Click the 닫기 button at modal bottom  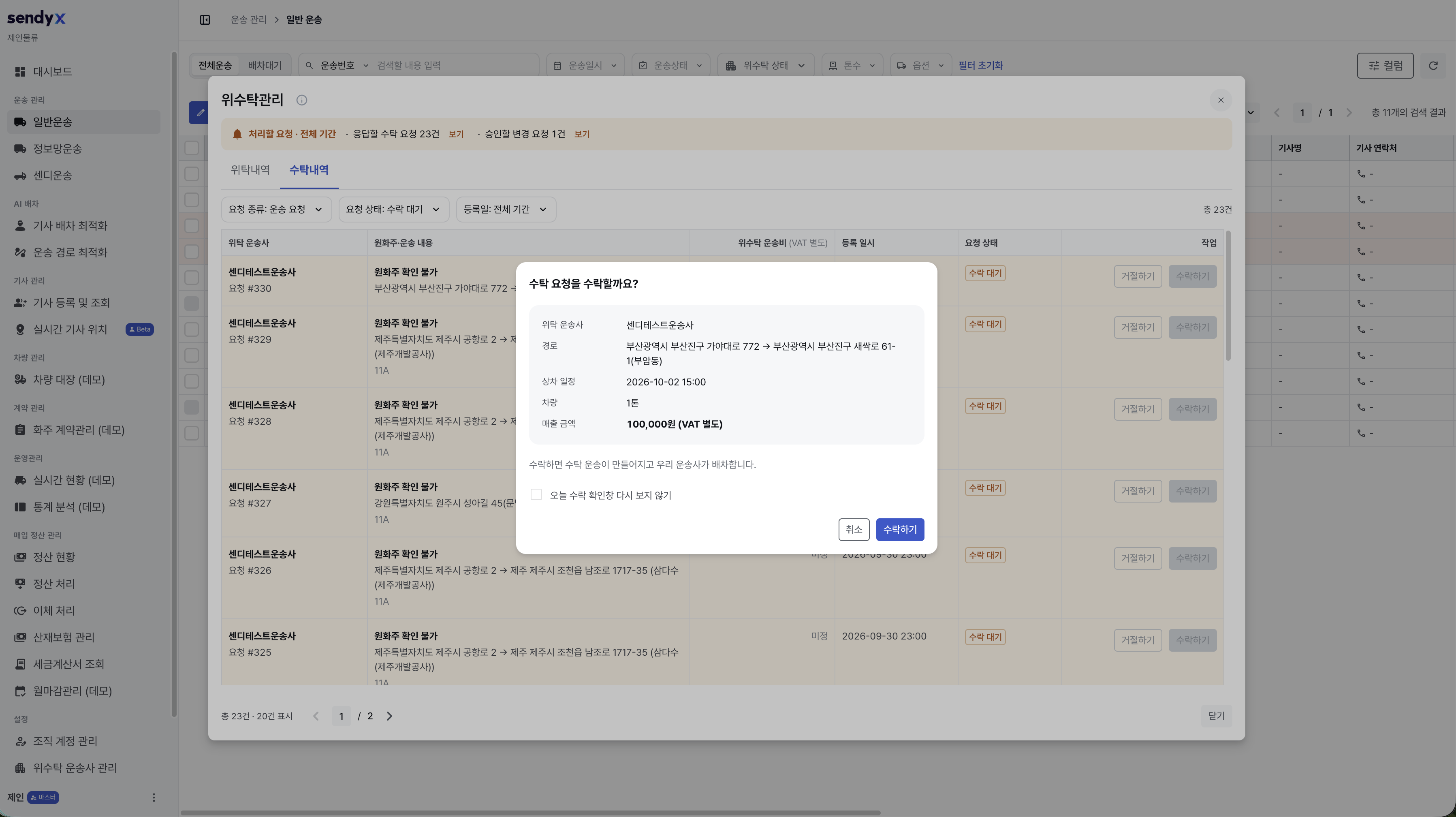pos(1216,716)
